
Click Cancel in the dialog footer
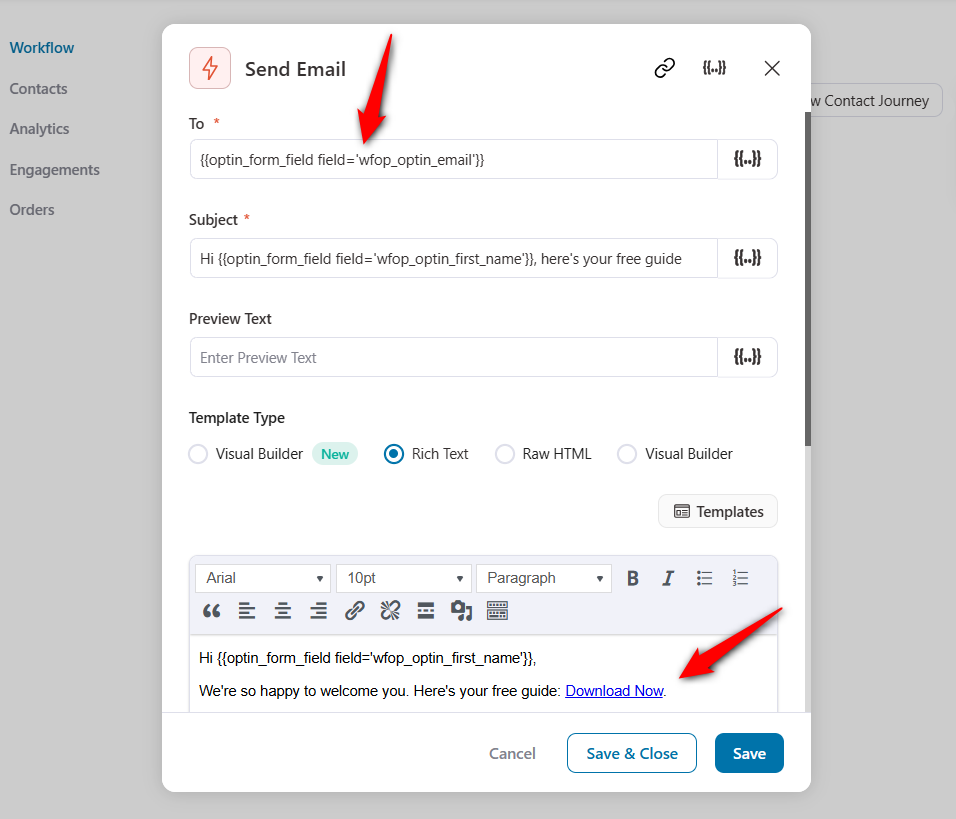512,753
